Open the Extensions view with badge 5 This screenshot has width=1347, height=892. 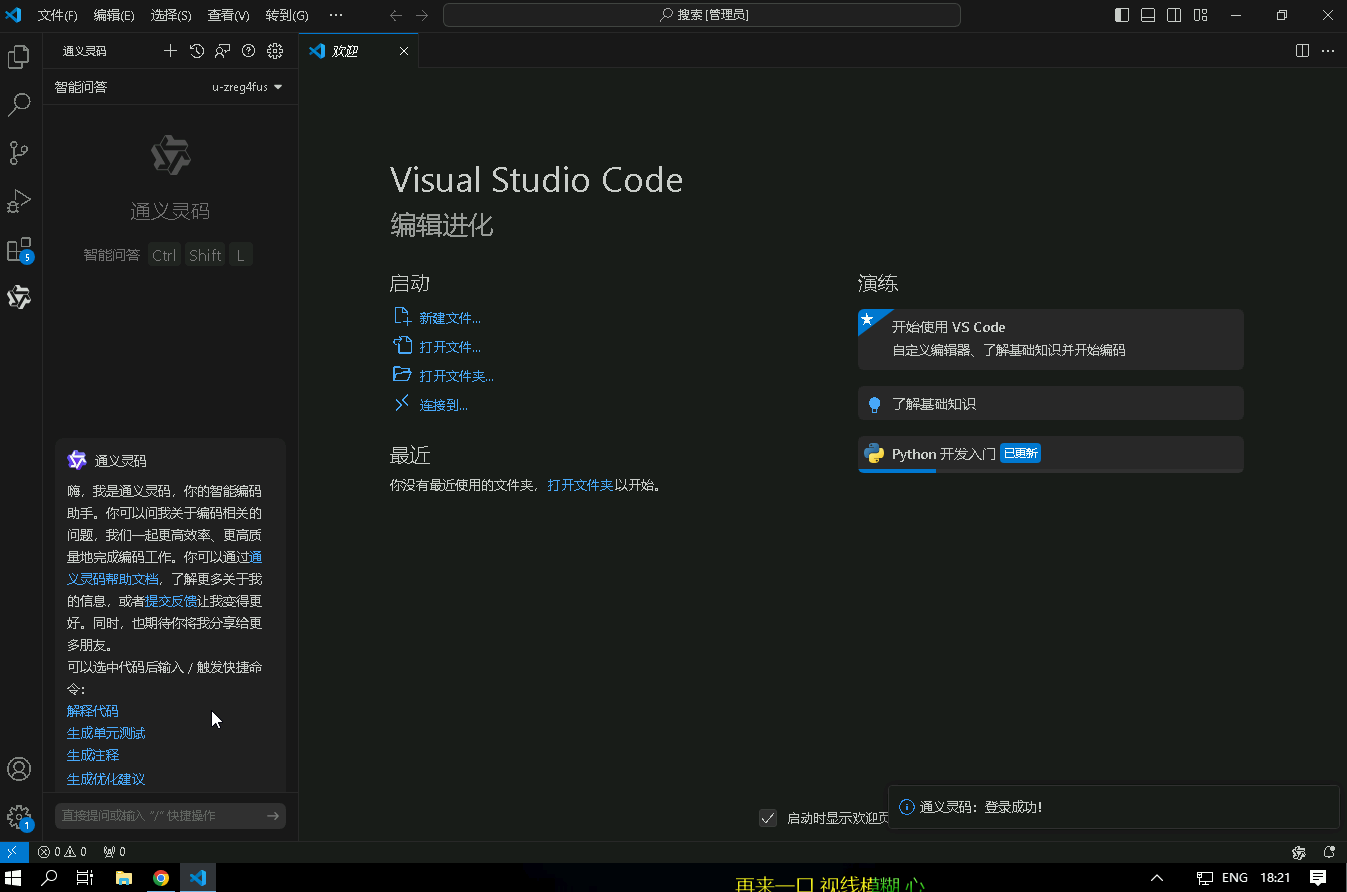19,249
